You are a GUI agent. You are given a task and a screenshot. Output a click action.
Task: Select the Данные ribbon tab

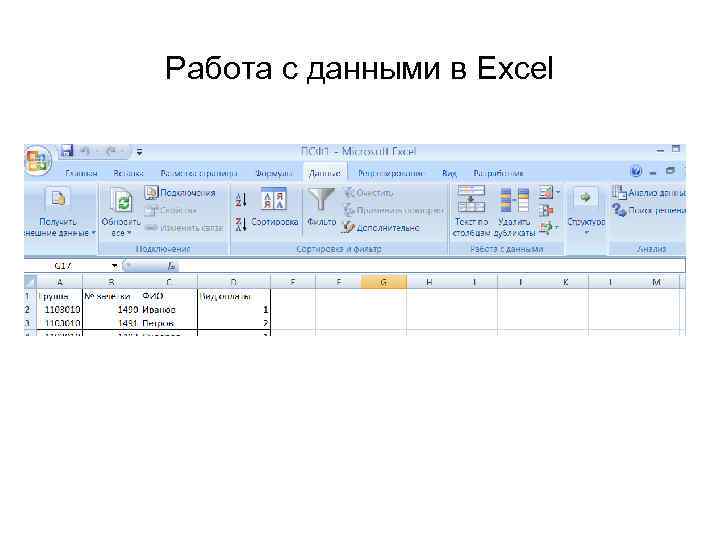tap(325, 173)
